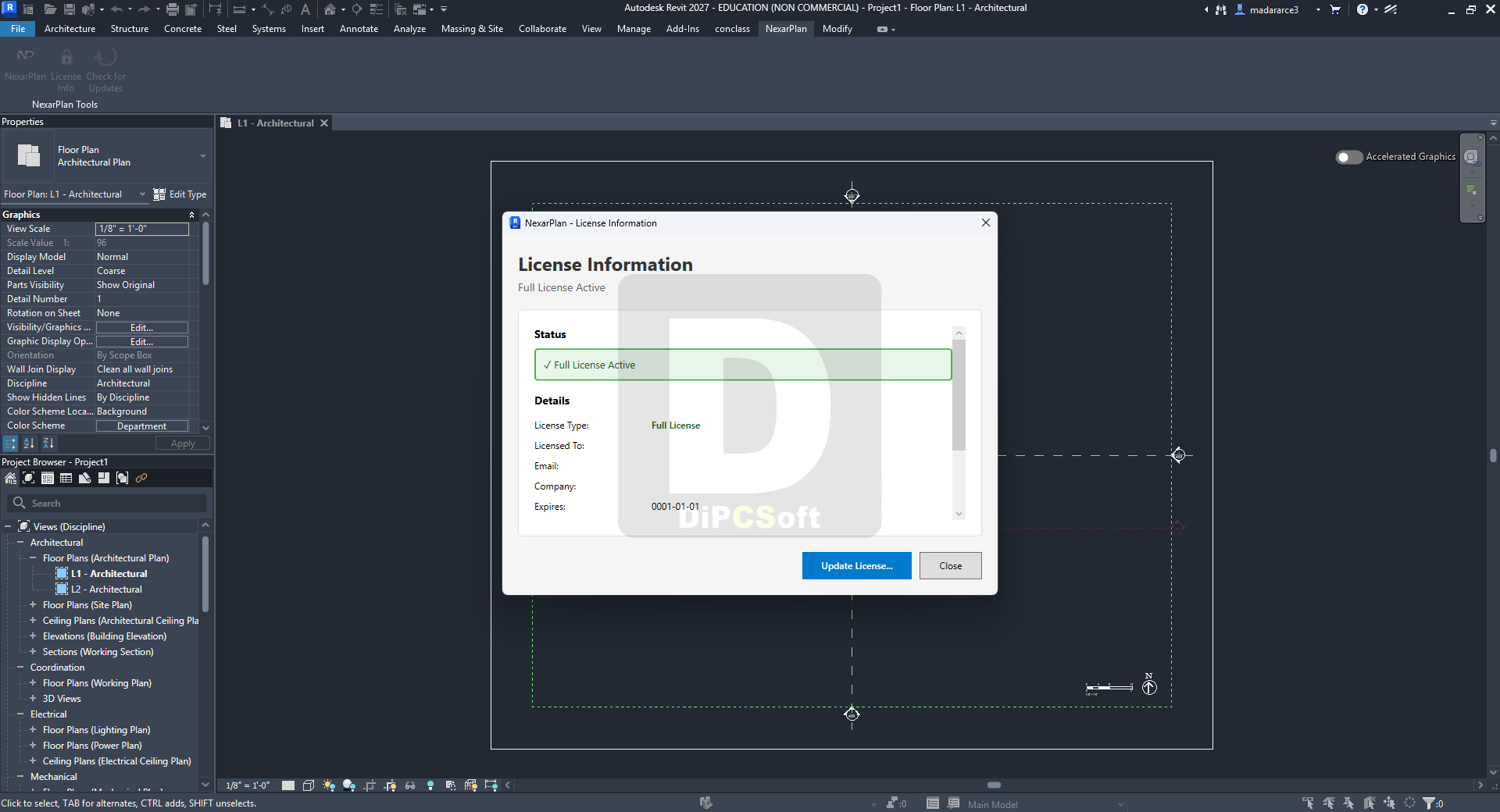Open the File menu
Image resolution: width=1500 pixels, height=812 pixels.
[18, 29]
